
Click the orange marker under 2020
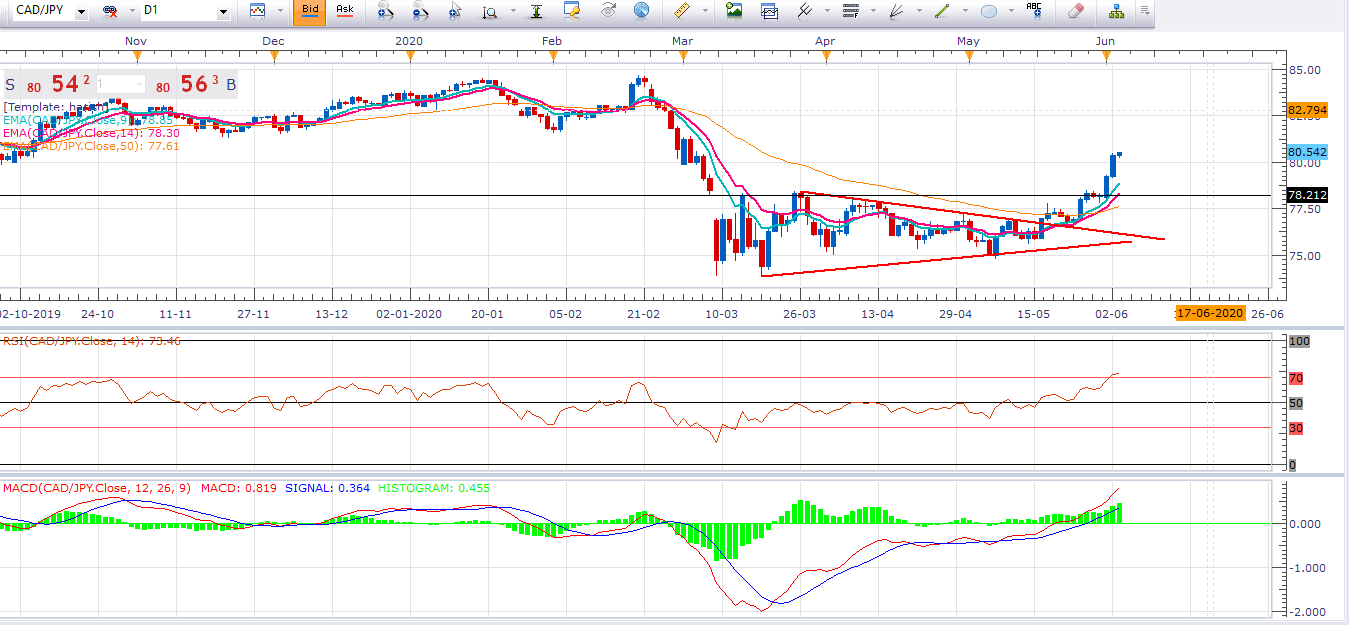coord(409,57)
